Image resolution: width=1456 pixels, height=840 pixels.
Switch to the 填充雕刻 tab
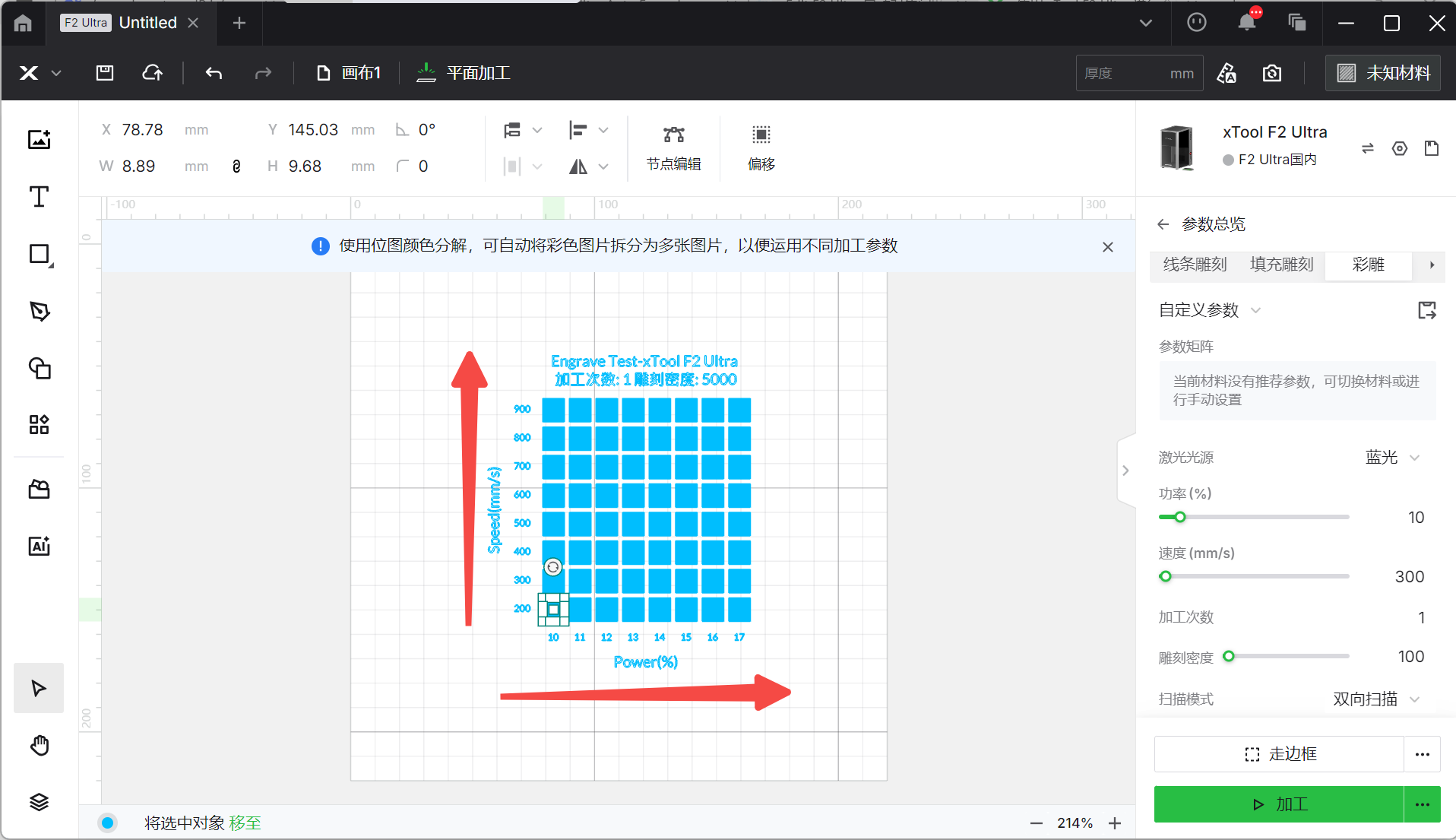[x=1282, y=265]
